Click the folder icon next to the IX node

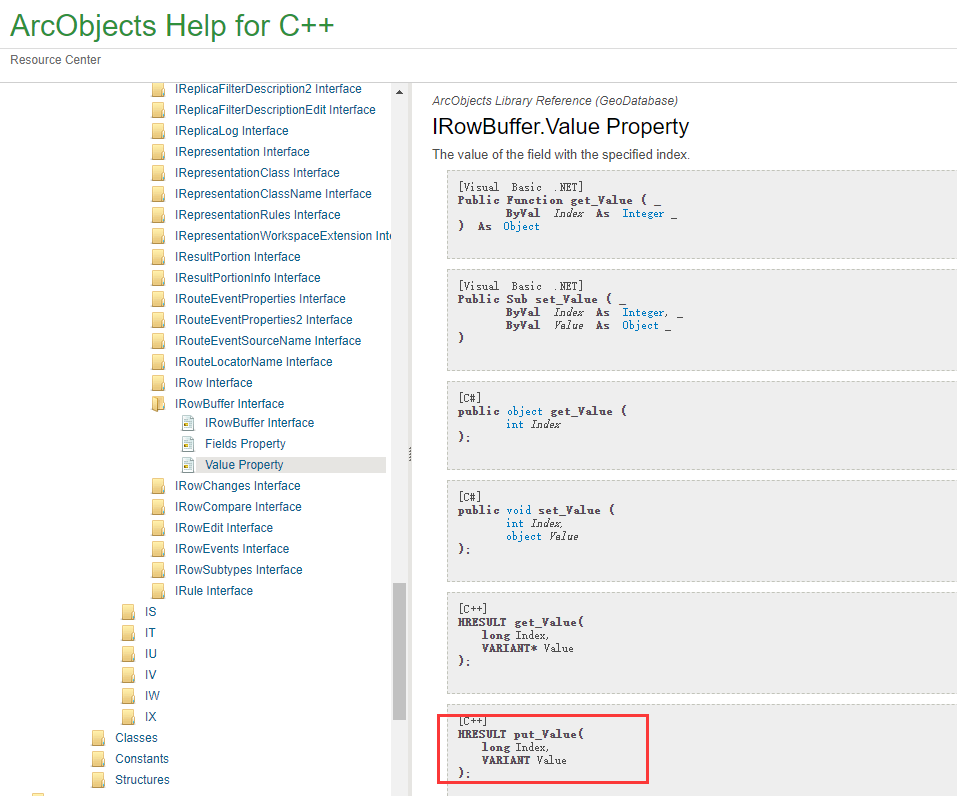pyautogui.click(x=128, y=716)
